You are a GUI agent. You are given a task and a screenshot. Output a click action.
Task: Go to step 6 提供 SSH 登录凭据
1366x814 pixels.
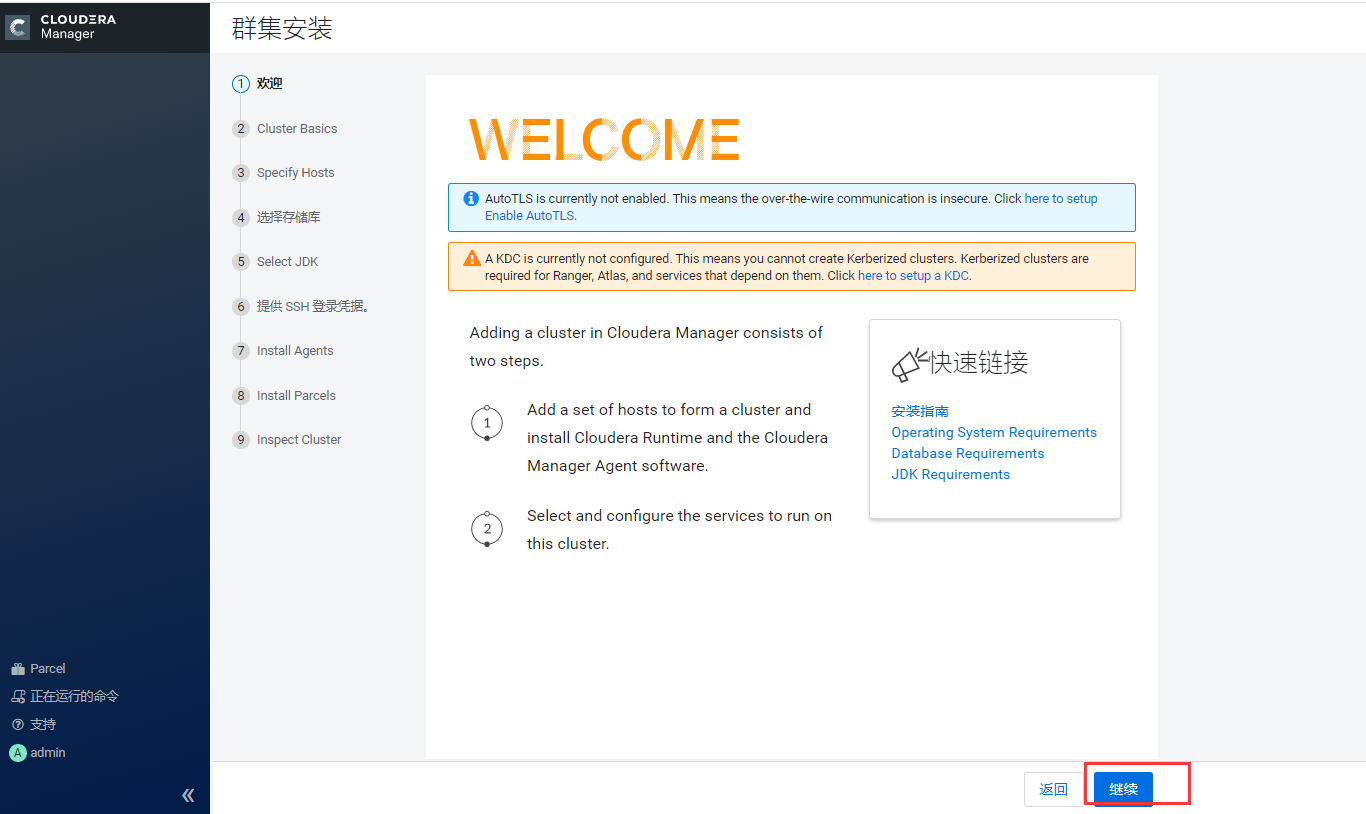coord(302,306)
